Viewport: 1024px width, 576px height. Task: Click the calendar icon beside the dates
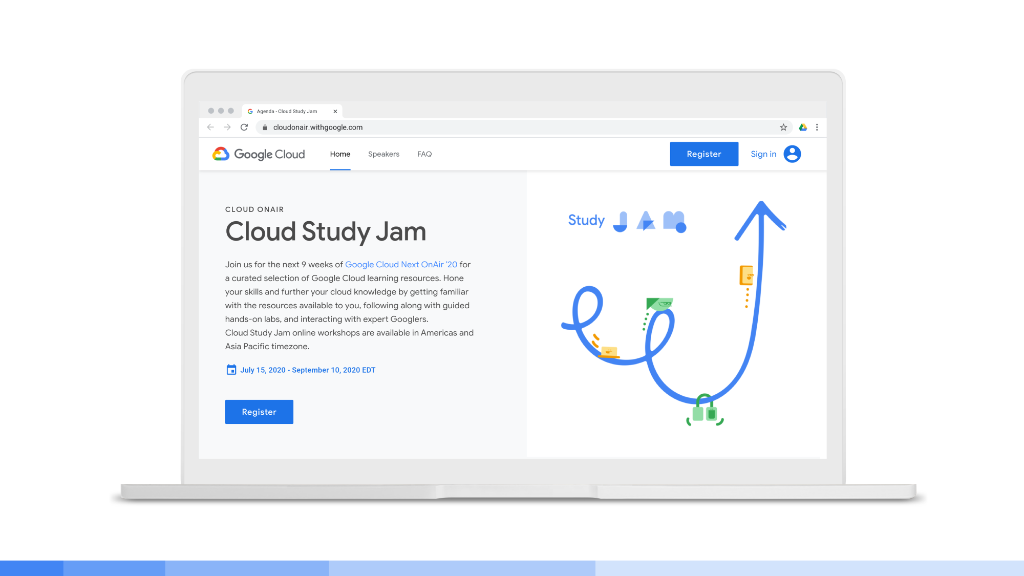[x=231, y=370]
